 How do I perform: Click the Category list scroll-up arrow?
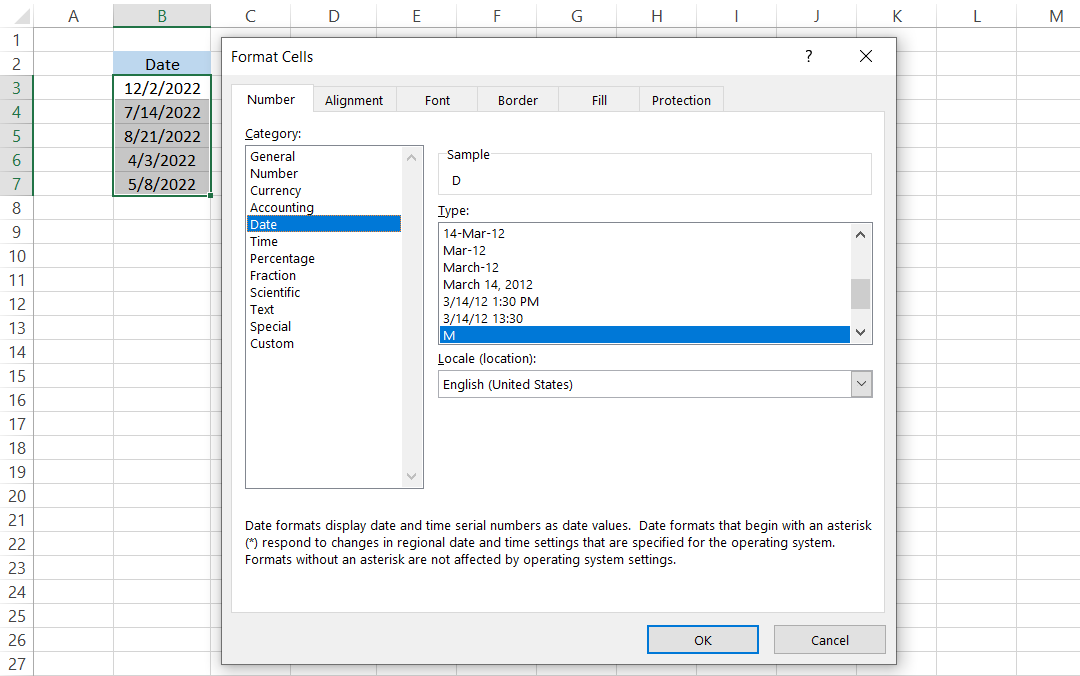coord(413,157)
